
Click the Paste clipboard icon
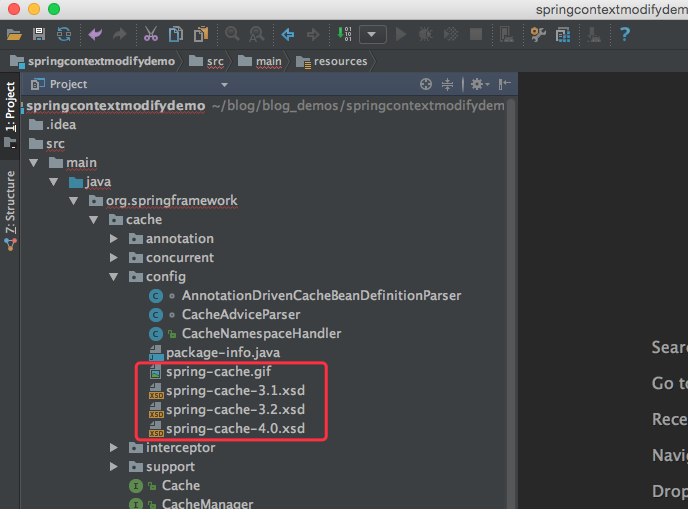coord(201,34)
